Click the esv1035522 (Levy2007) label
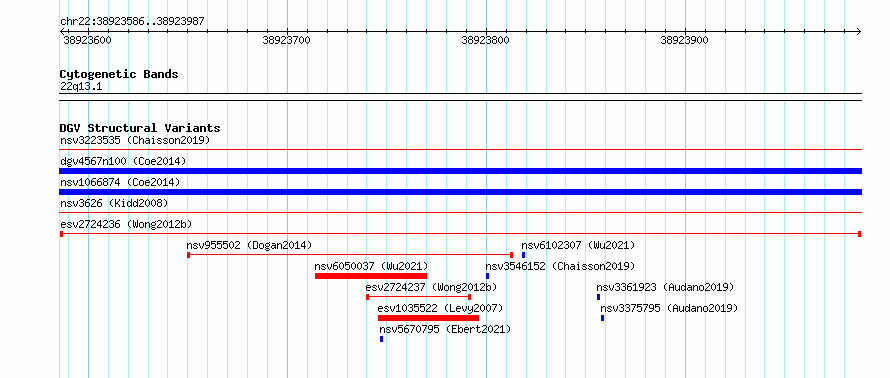 pos(440,308)
